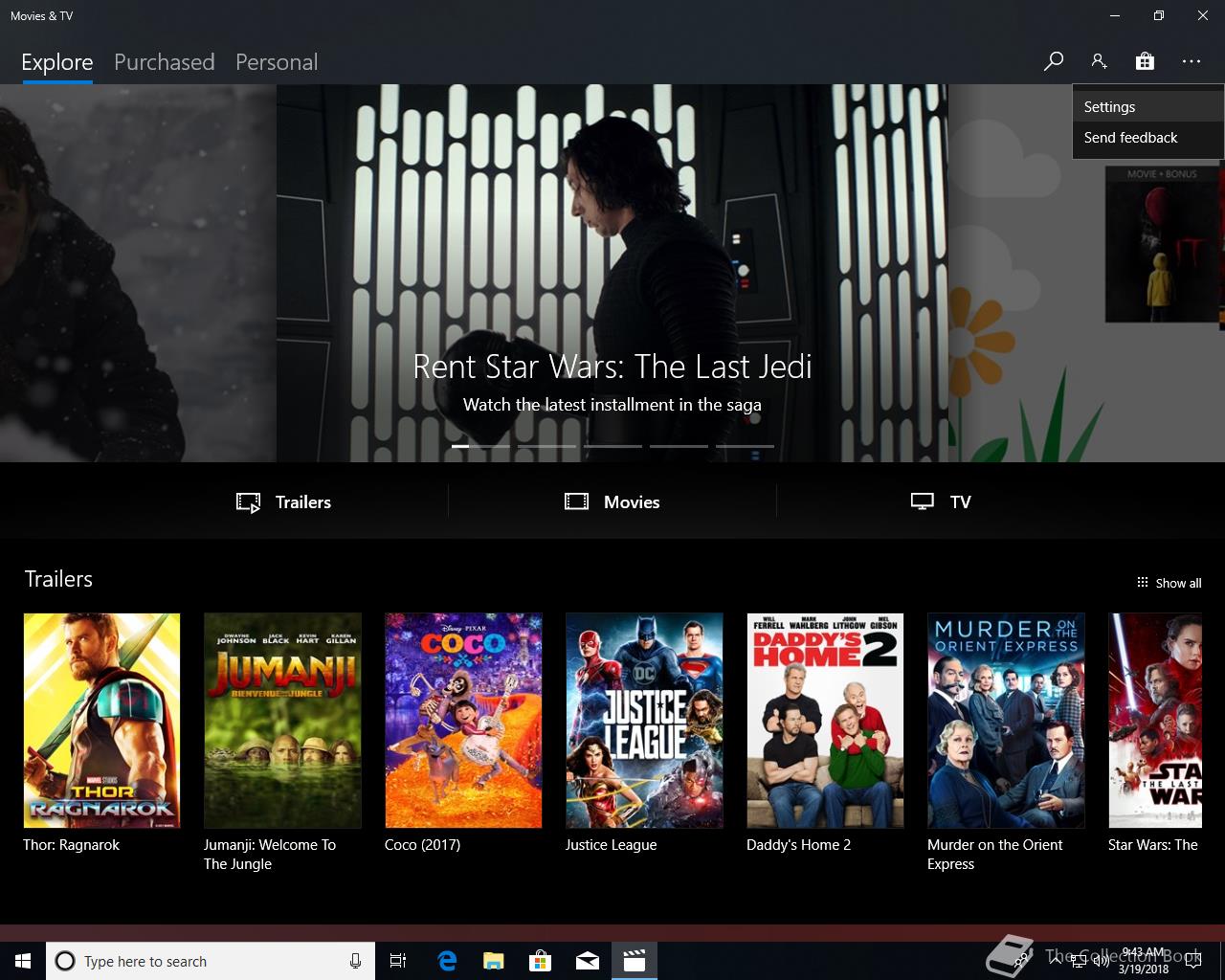Screen dimensions: 1225x980
Task: Open the Mail app from the taskbar
Action: point(588,961)
